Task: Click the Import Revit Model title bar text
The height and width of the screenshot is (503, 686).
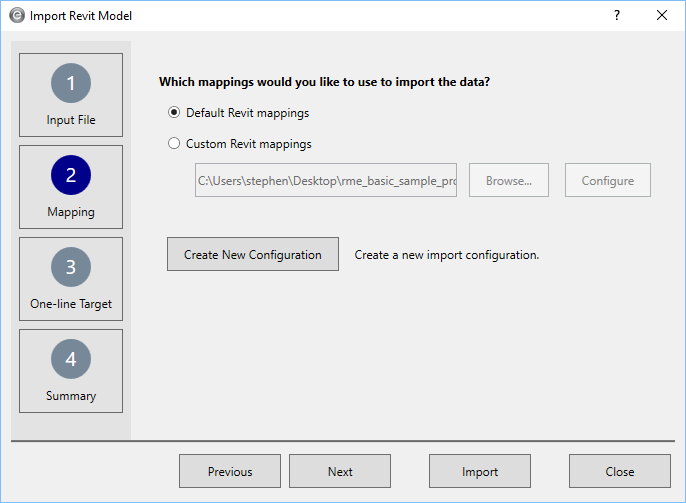Action: [81, 16]
